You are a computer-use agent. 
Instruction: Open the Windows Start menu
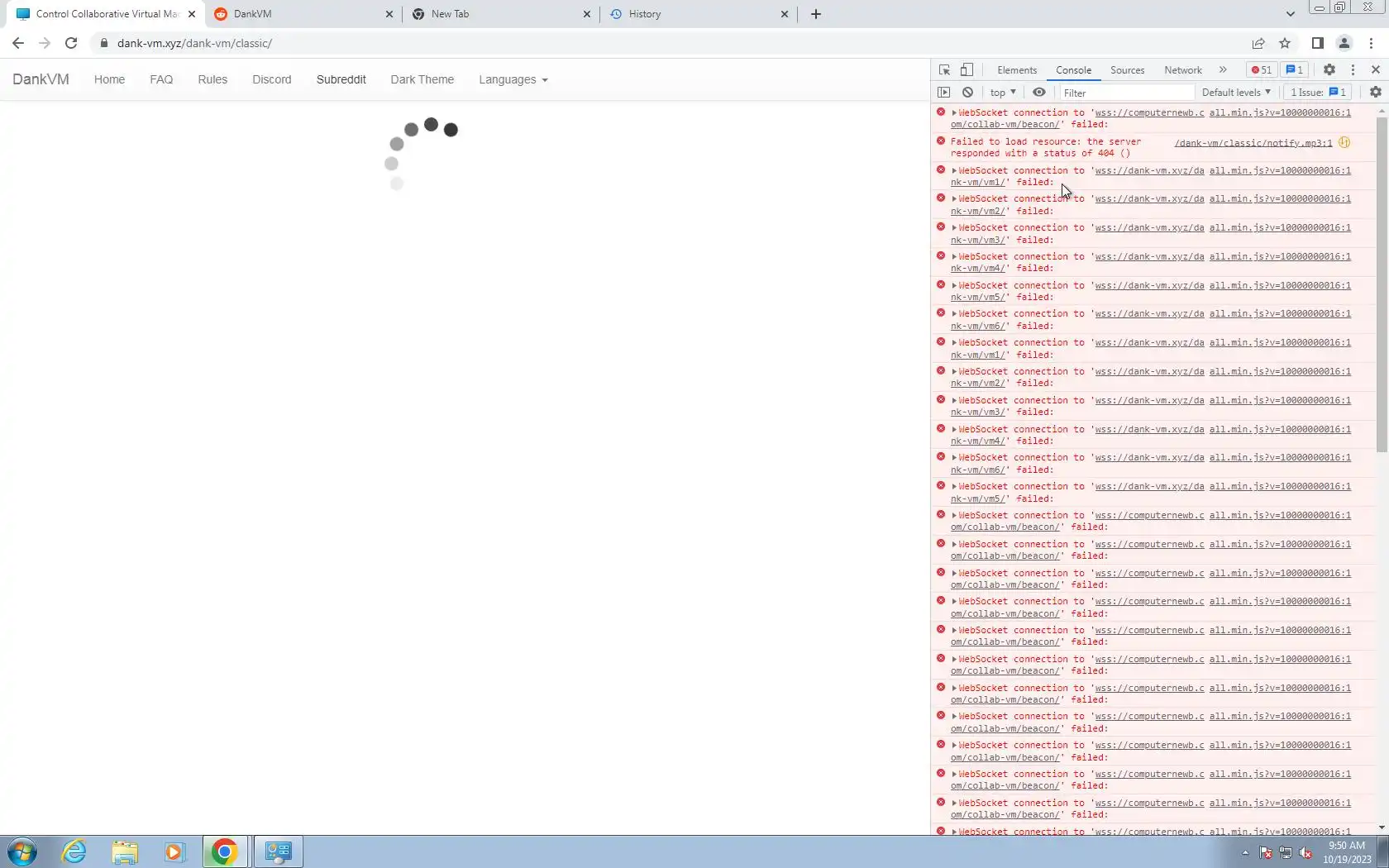pyautogui.click(x=22, y=851)
